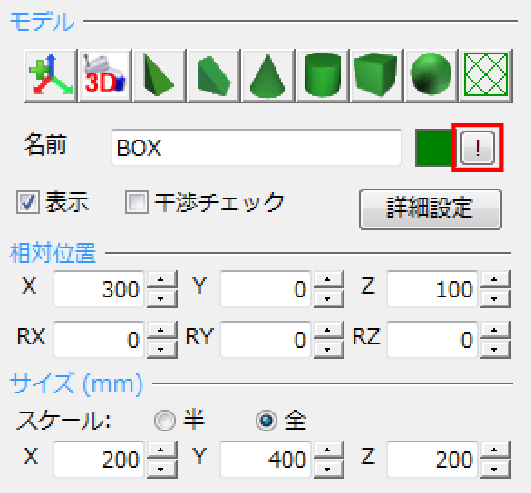Increase relative position X value
The height and width of the screenshot is (493, 531).
(162, 280)
